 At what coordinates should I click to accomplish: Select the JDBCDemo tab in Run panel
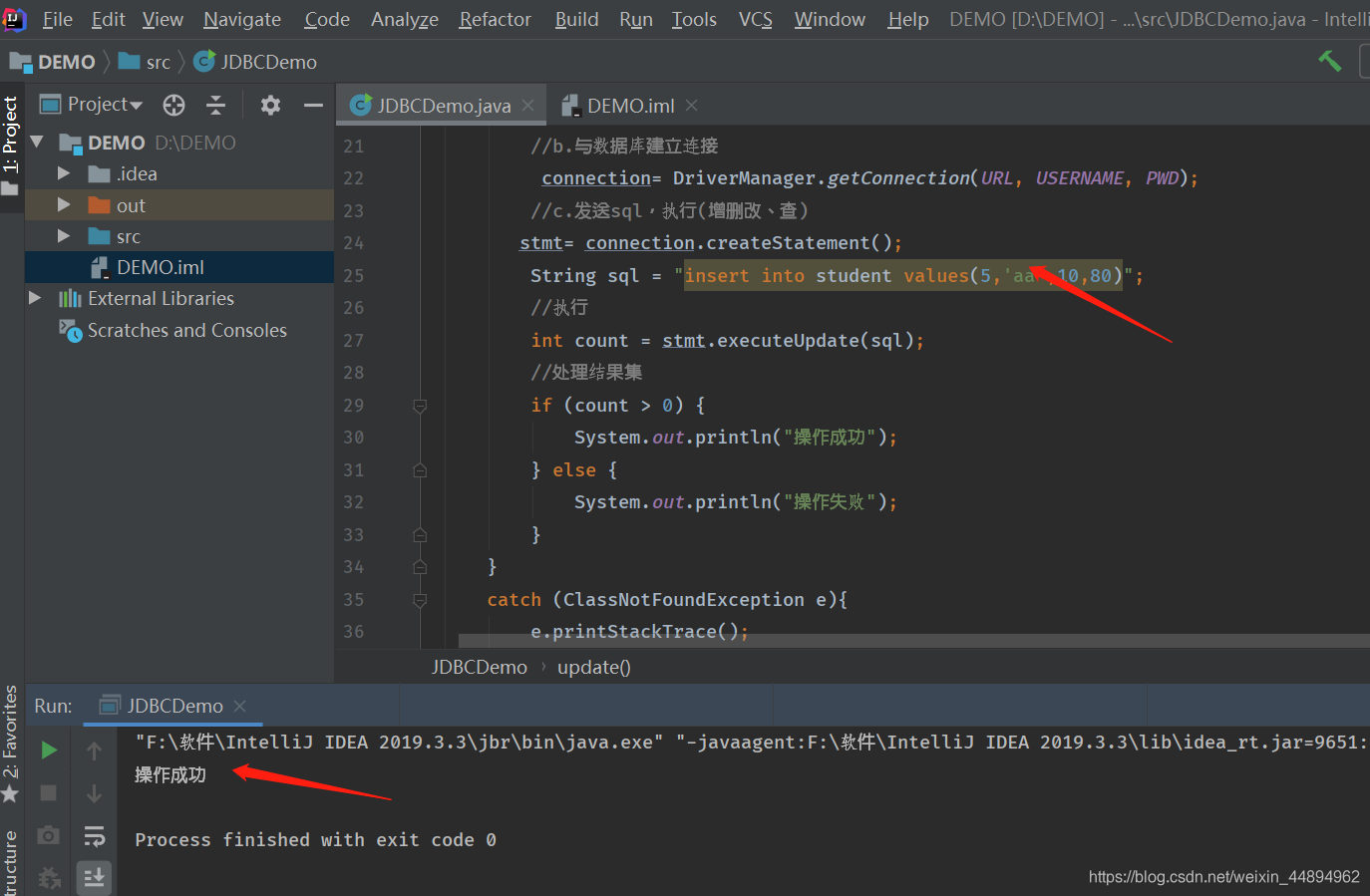click(x=174, y=706)
